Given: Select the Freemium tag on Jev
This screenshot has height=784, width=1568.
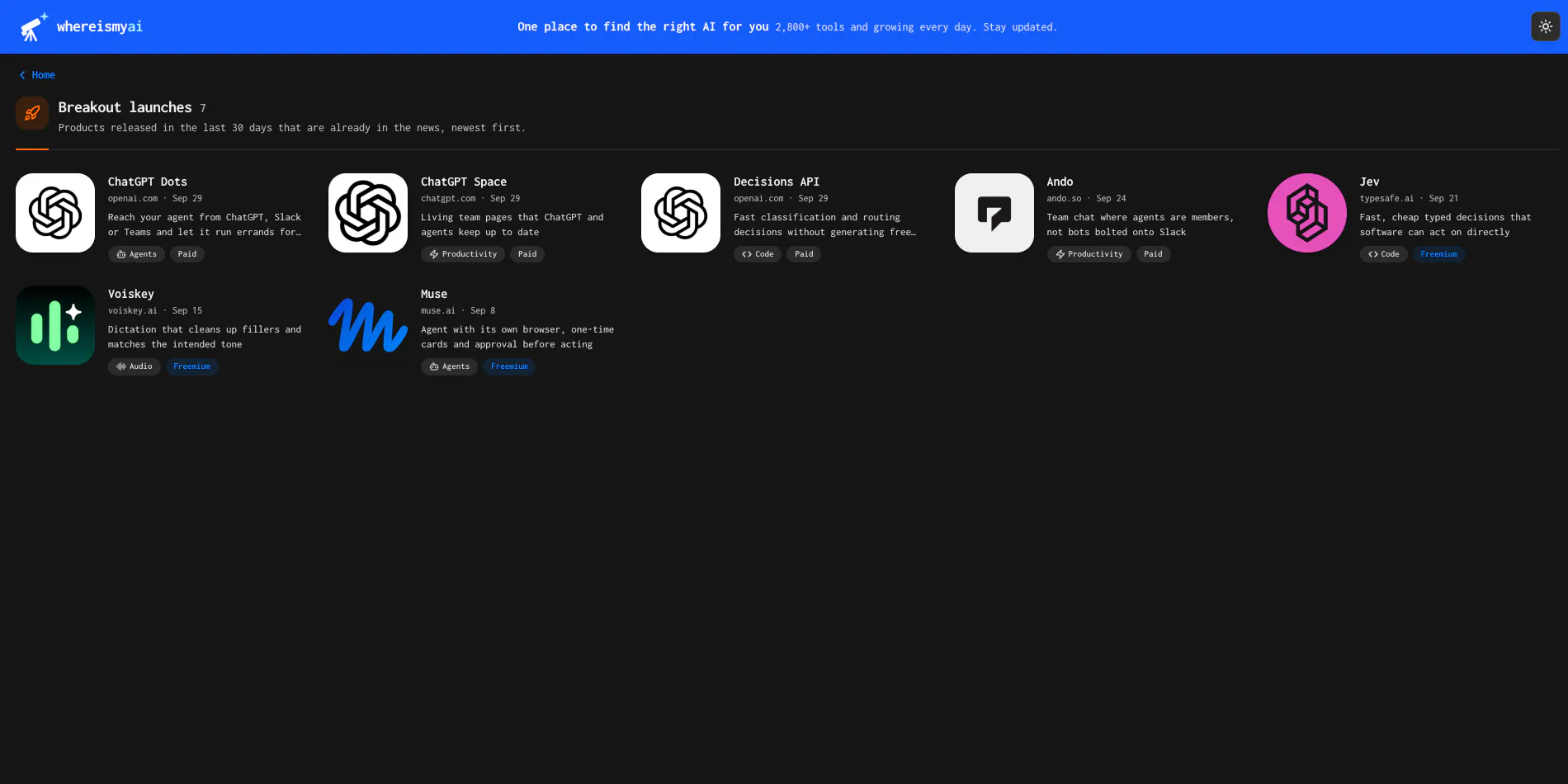Looking at the screenshot, I should pyautogui.click(x=1439, y=254).
